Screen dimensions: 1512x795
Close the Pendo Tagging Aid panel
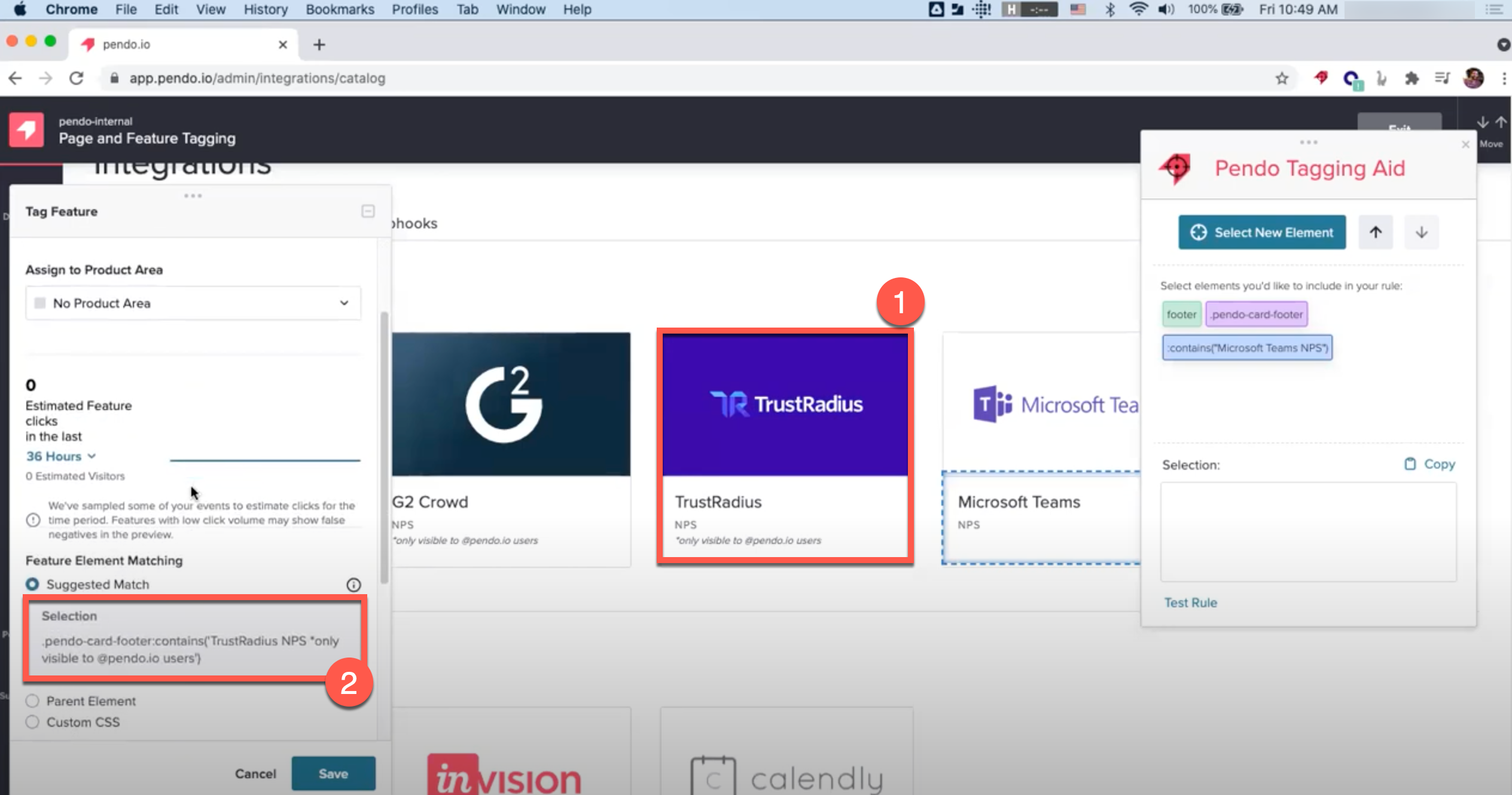(x=1465, y=144)
